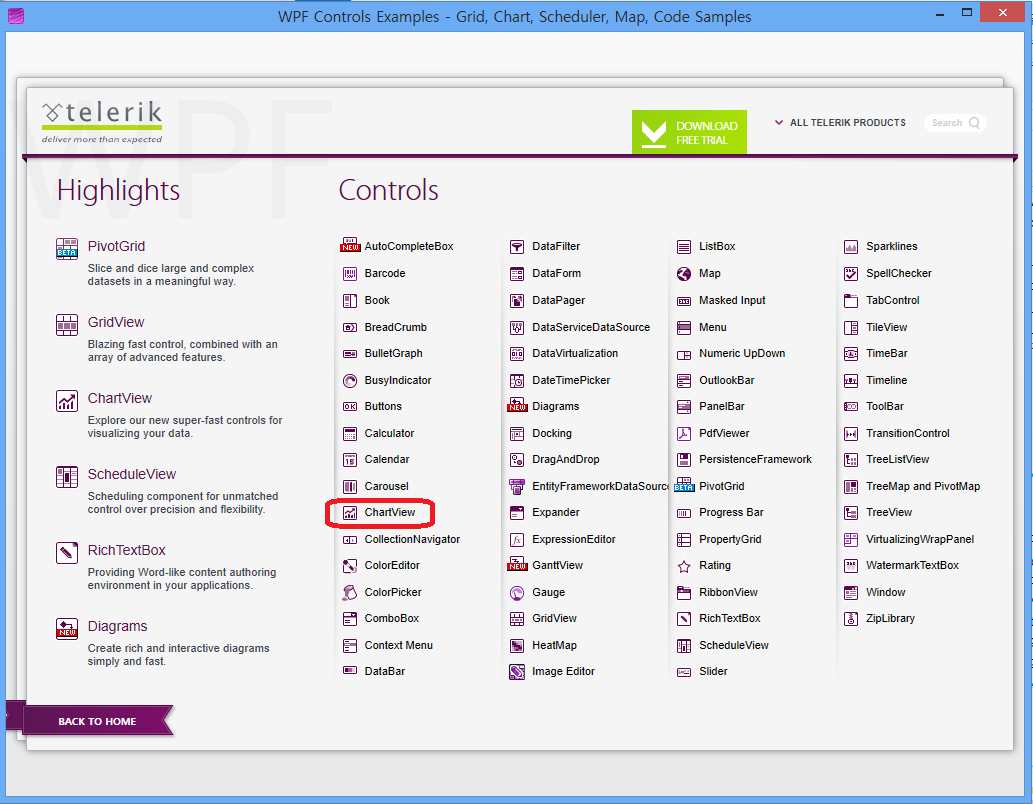Open the RichTextBox highlight title link
Viewport: 1033px width, 804px height.
[x=126, y=550]
